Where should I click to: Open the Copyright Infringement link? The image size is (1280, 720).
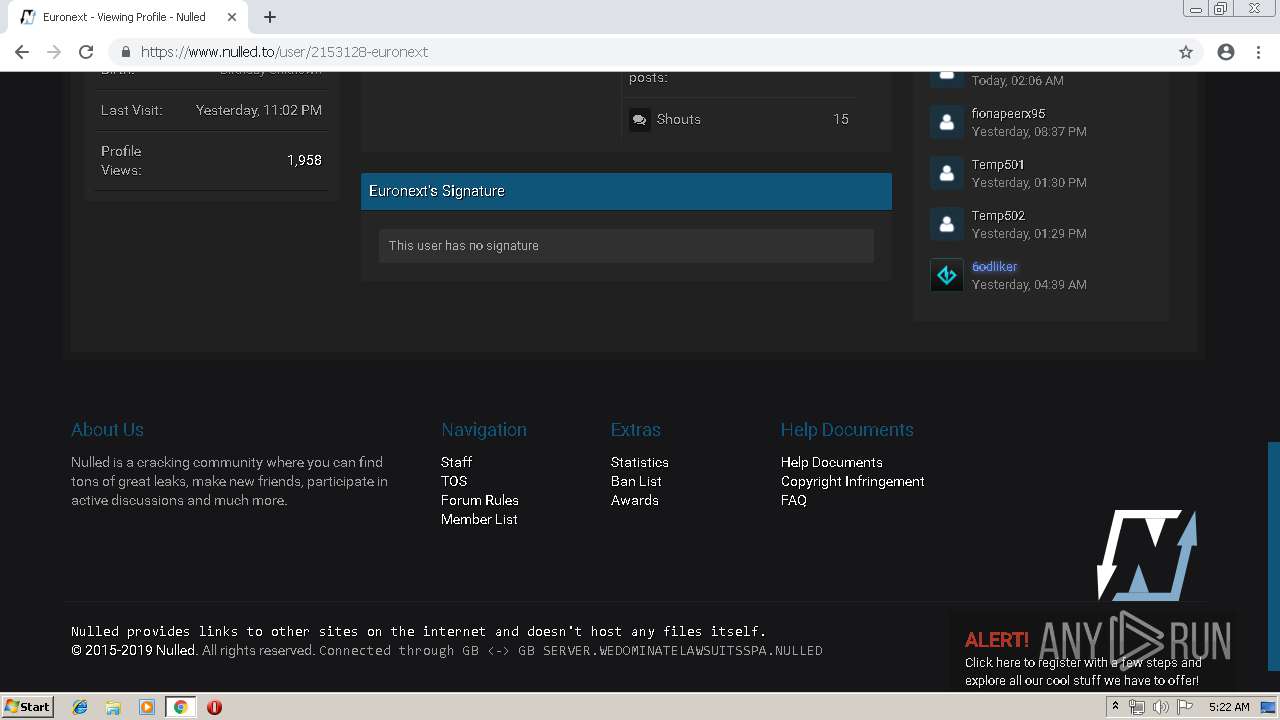tap(853, 481)
